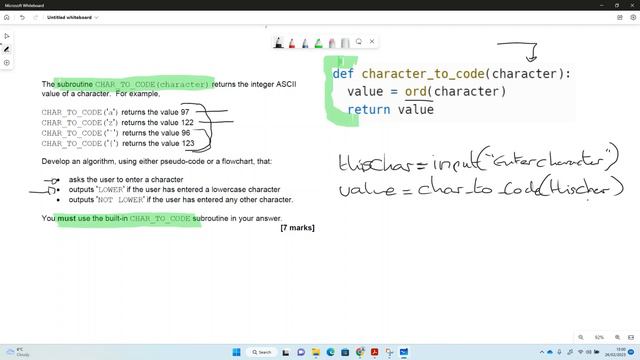Viewport: 640px width, 360px height.
Task: Choose the select pointer tool
Action: tap(7, 36)
